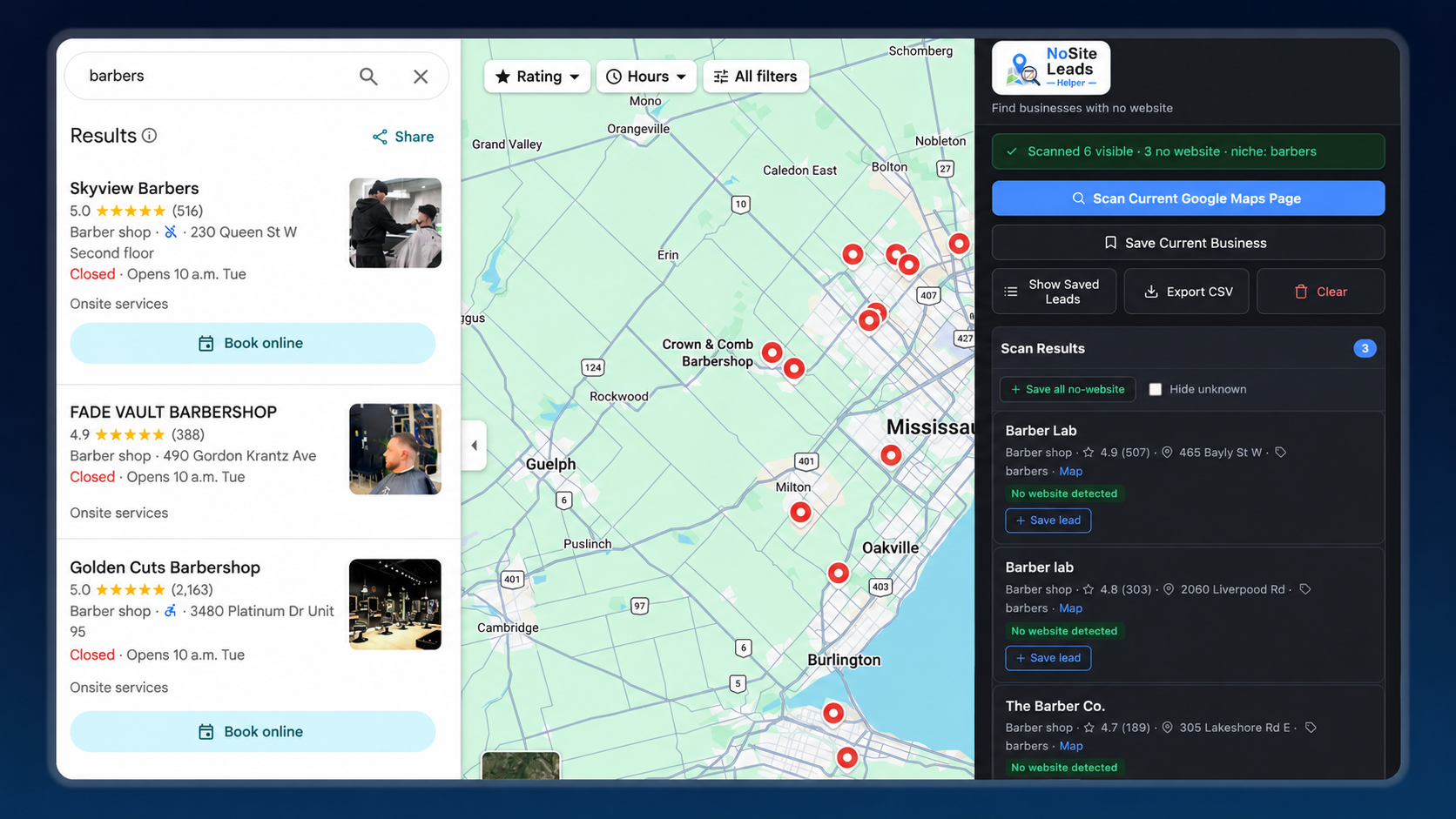Open FADE VAULT BARBERSHOP photo thumbnail
1456x819 pixels.
pyautogui.click(x=395, y=449)
